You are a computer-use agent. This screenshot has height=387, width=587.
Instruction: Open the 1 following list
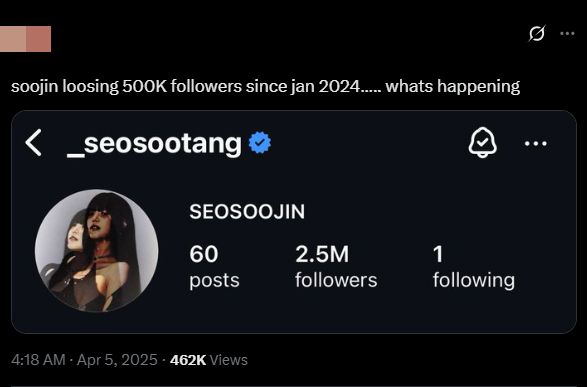pos(474,266)
